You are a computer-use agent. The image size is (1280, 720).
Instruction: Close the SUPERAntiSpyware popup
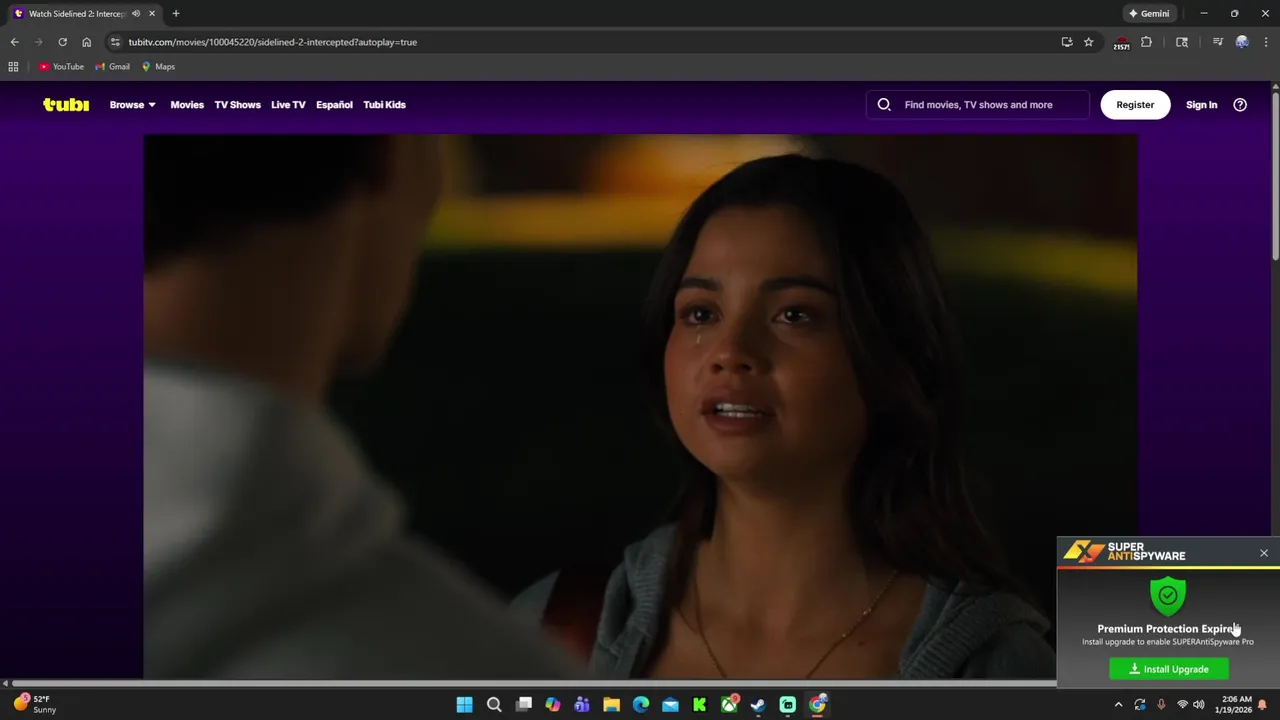[x=1264, y=553]
